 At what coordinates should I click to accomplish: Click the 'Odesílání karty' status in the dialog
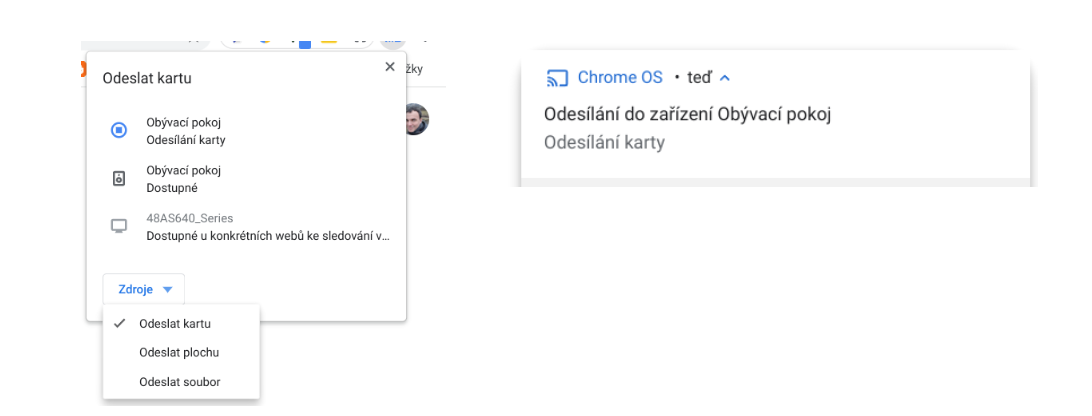(x=186, y=139)
